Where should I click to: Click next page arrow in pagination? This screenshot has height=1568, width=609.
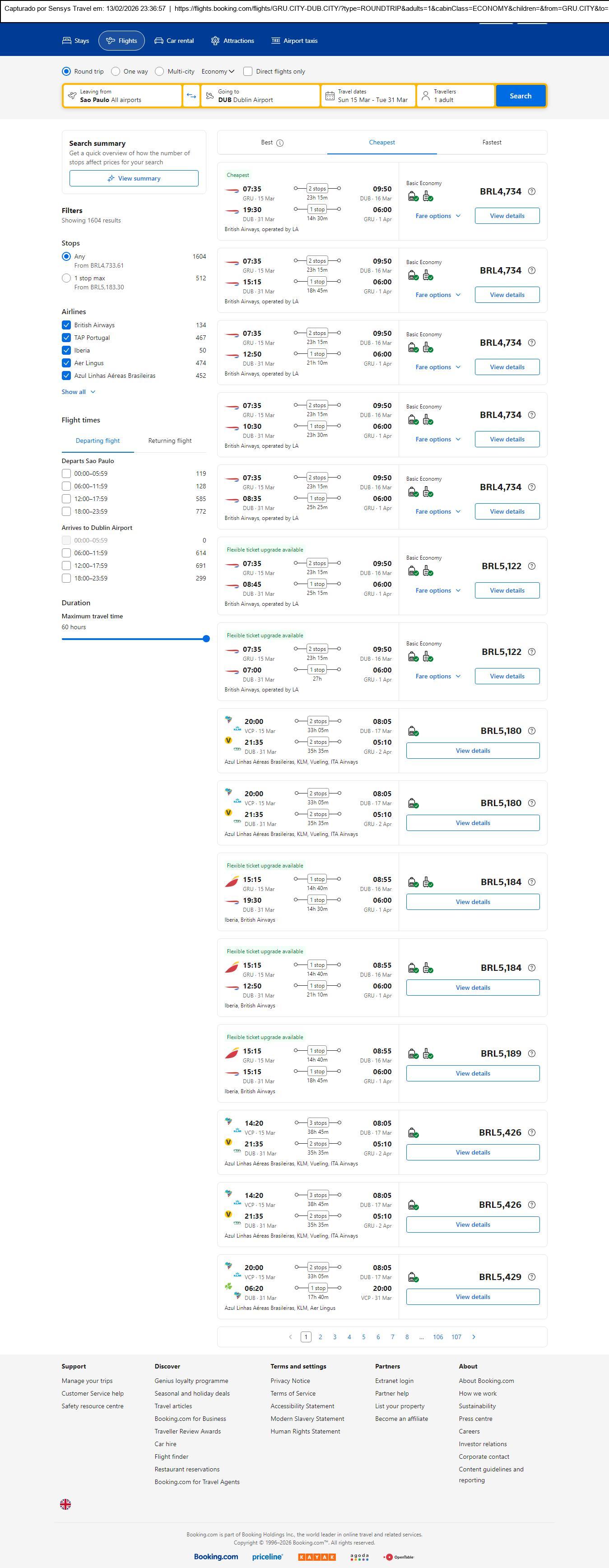[x=474, y=1337]
